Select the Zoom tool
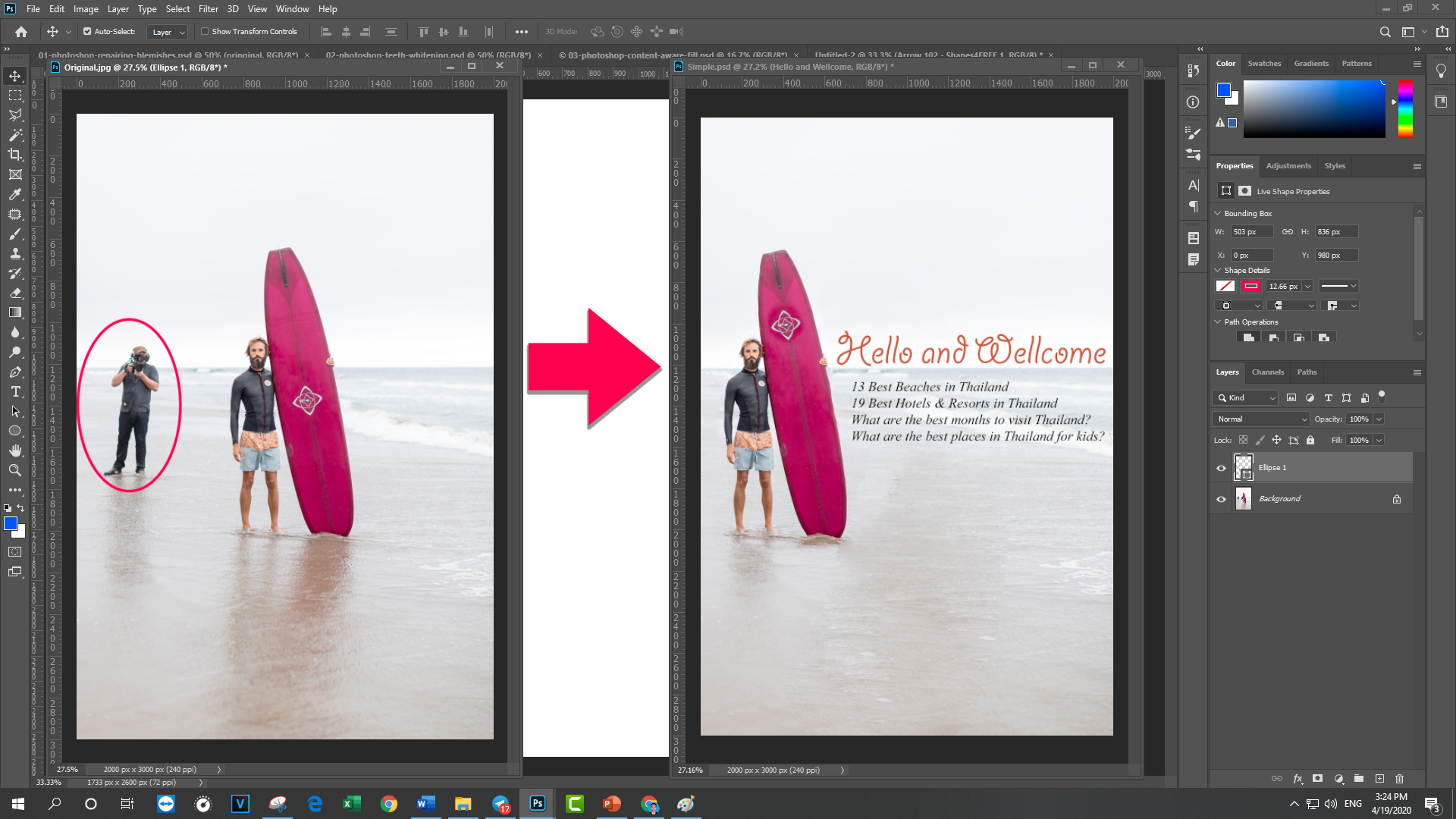The image size is (1456, 819). pyautogui.click(x=15, y=470)
